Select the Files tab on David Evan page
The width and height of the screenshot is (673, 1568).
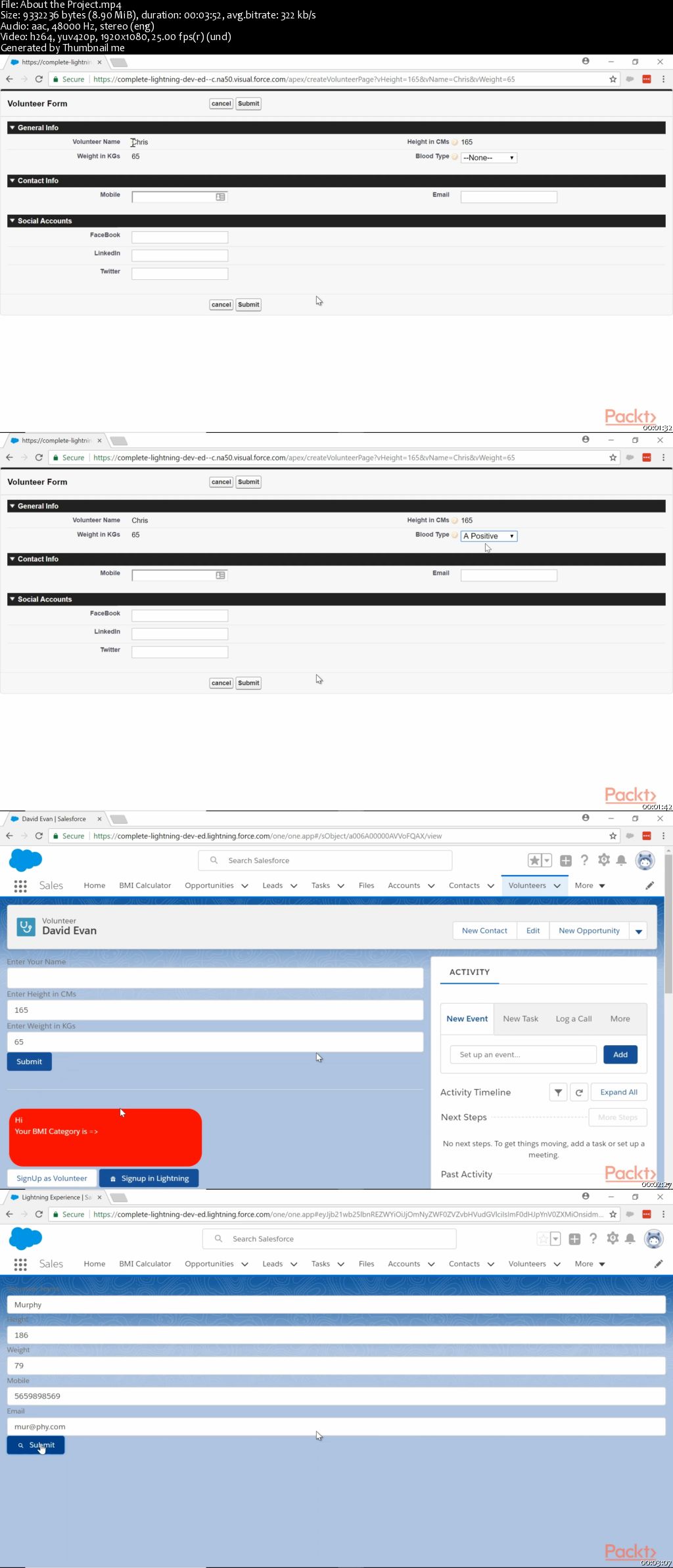point(367,885)
